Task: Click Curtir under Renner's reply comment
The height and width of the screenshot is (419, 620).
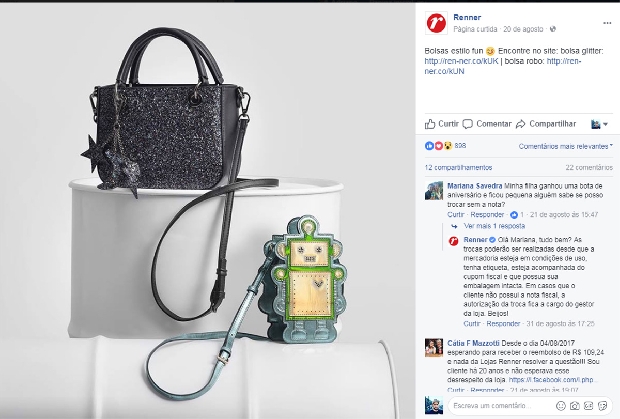Action: [x=472, y=324]
